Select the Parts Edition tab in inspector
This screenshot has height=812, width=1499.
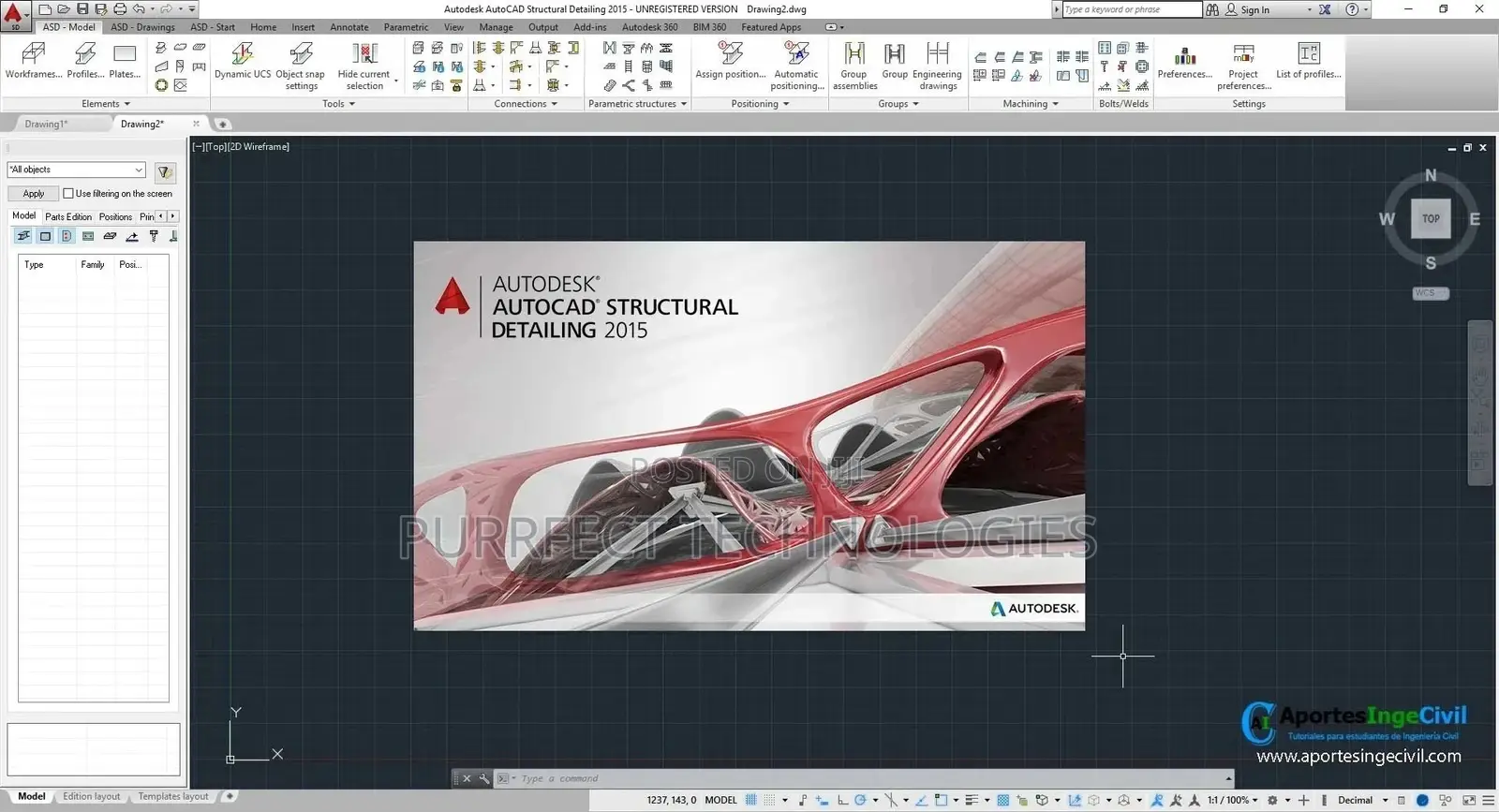pos(68,216)
